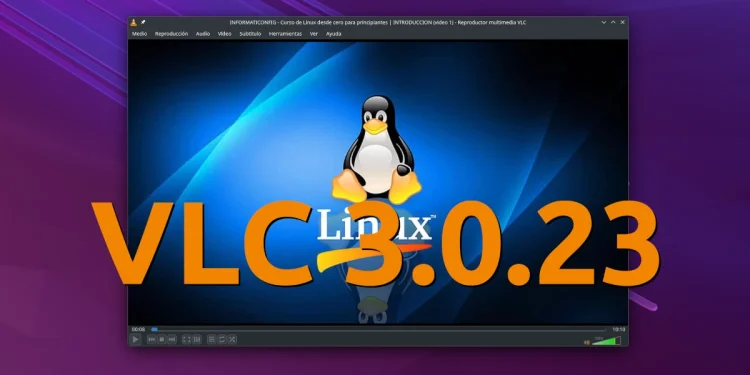Stop playback with the stop button

click(162, 339)
